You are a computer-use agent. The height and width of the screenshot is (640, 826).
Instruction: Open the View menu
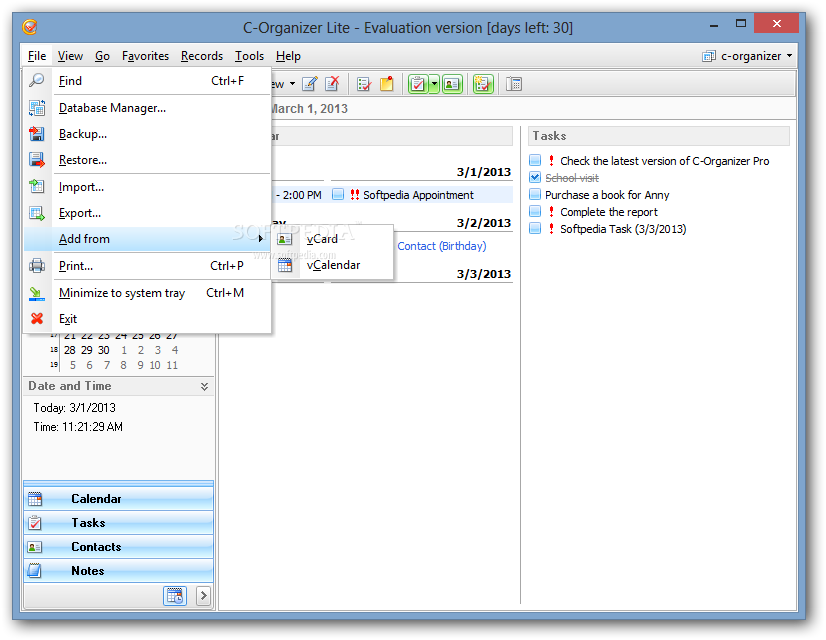point(70,56)
